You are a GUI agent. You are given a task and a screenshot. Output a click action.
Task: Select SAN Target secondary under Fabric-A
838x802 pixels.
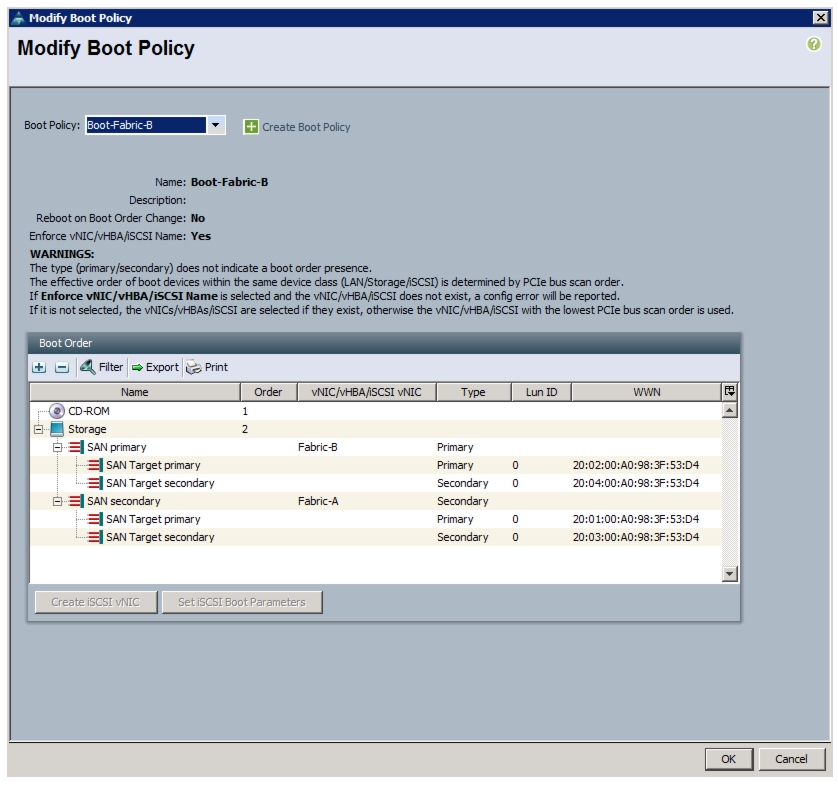pos(376,537)
